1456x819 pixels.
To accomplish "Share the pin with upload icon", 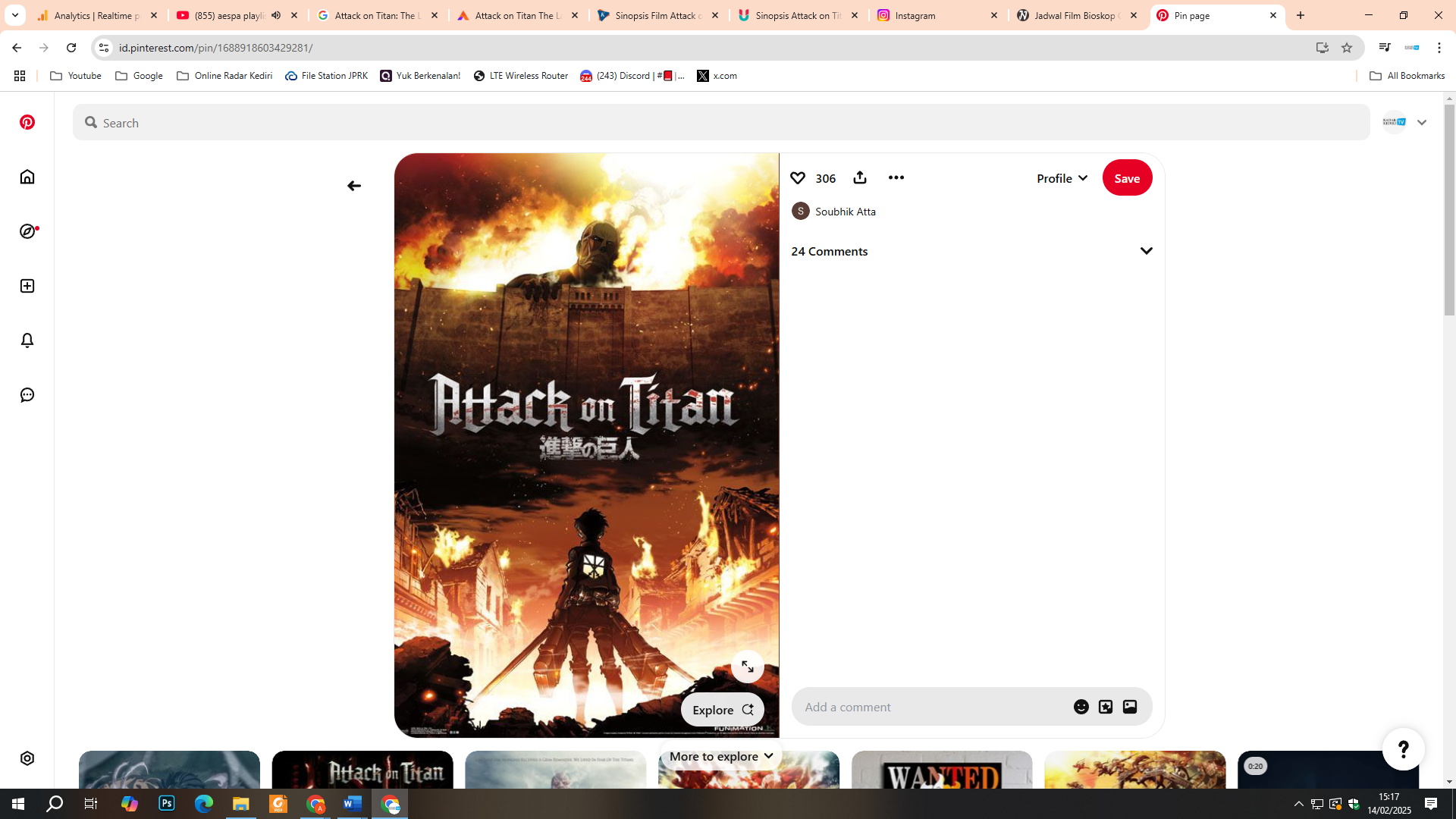I will (x=860, y=177).
